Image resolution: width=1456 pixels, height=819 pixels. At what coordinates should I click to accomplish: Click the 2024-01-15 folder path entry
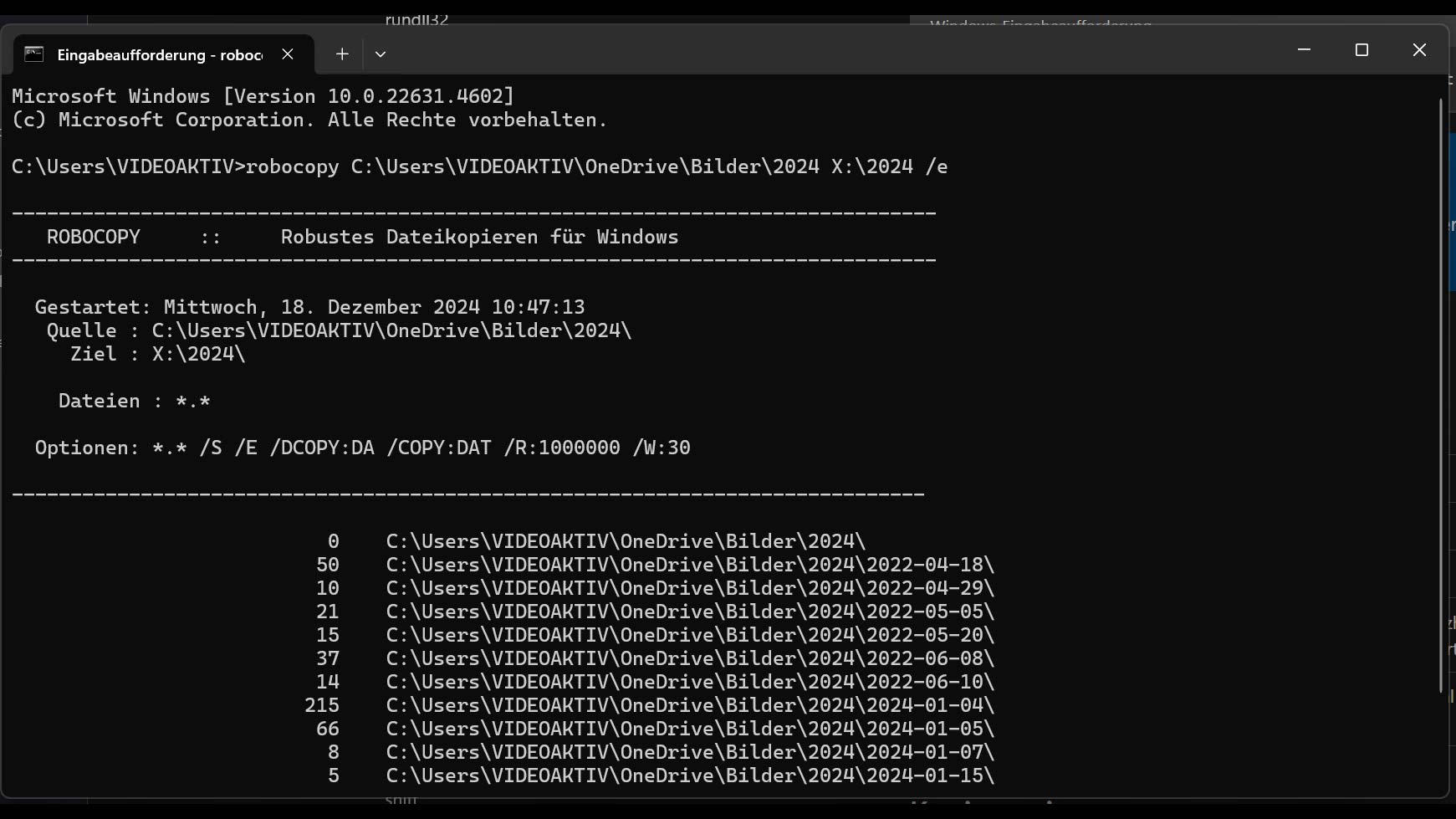(x=689, y=775)
